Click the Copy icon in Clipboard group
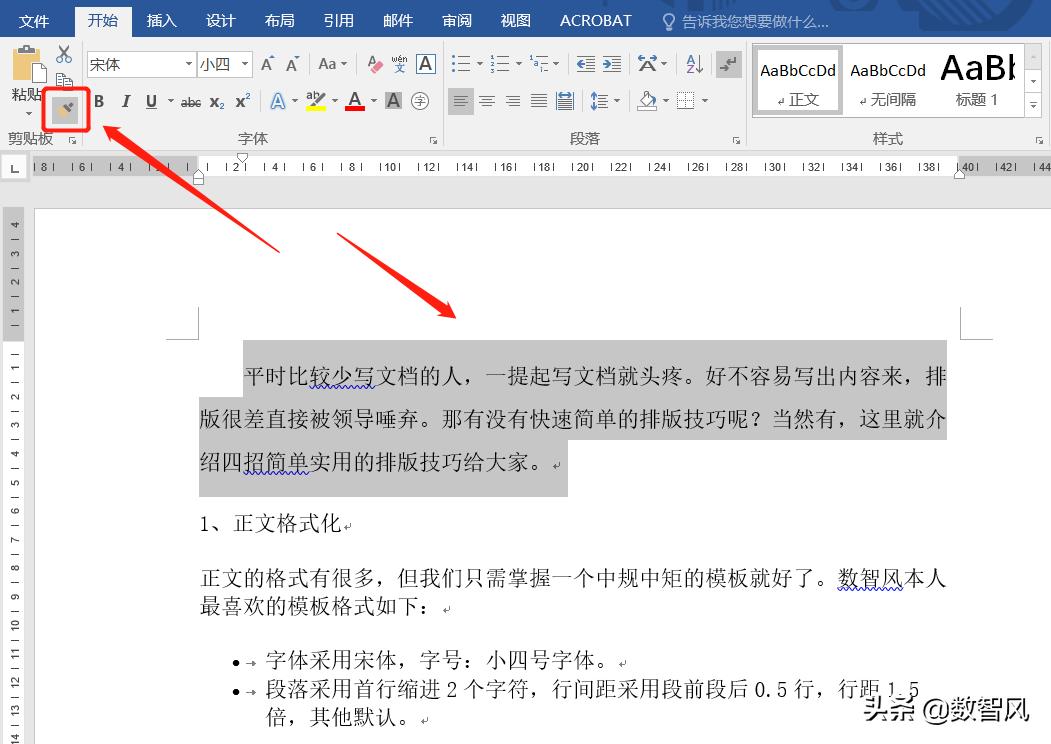Viewport: 1051px width, 744px height. point(63,79)
